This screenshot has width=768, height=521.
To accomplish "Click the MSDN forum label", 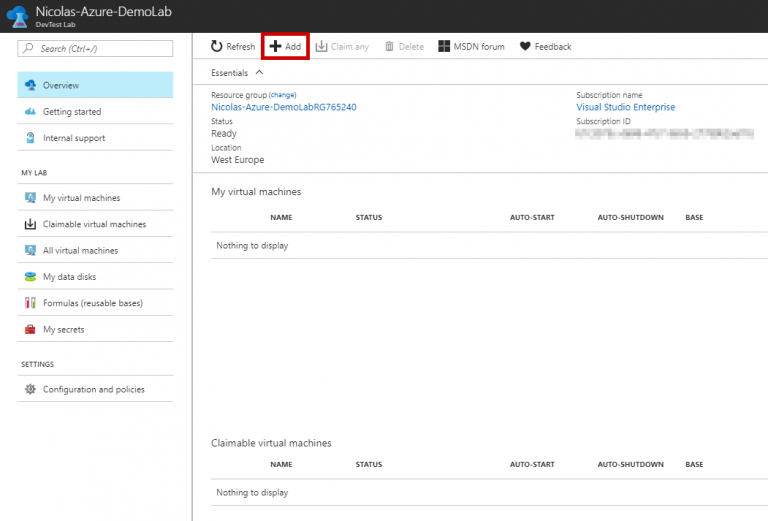I will pyautogui.click(x=479, y=47).
